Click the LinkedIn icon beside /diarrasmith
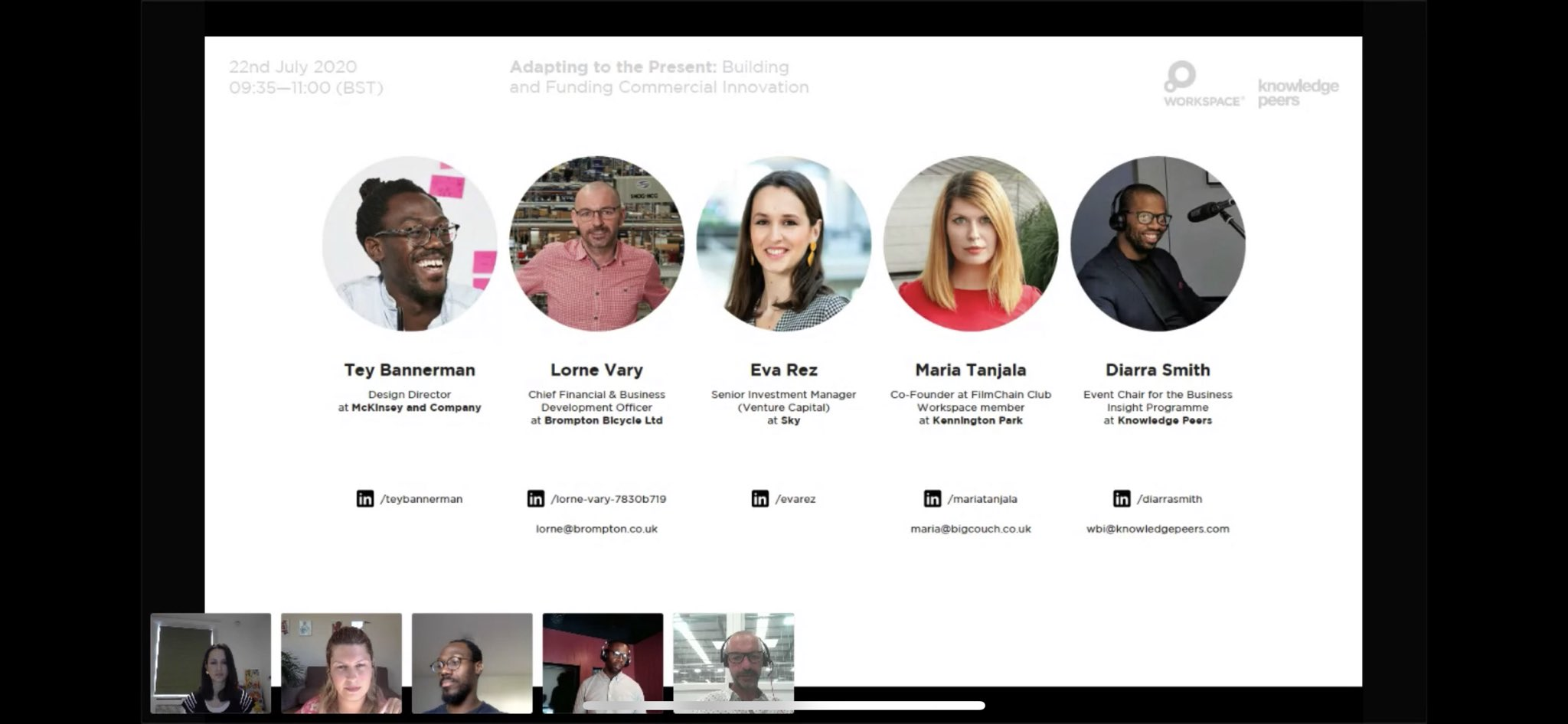The width and height of the screenshot is (1568, 724). [x=1122, y=499]
